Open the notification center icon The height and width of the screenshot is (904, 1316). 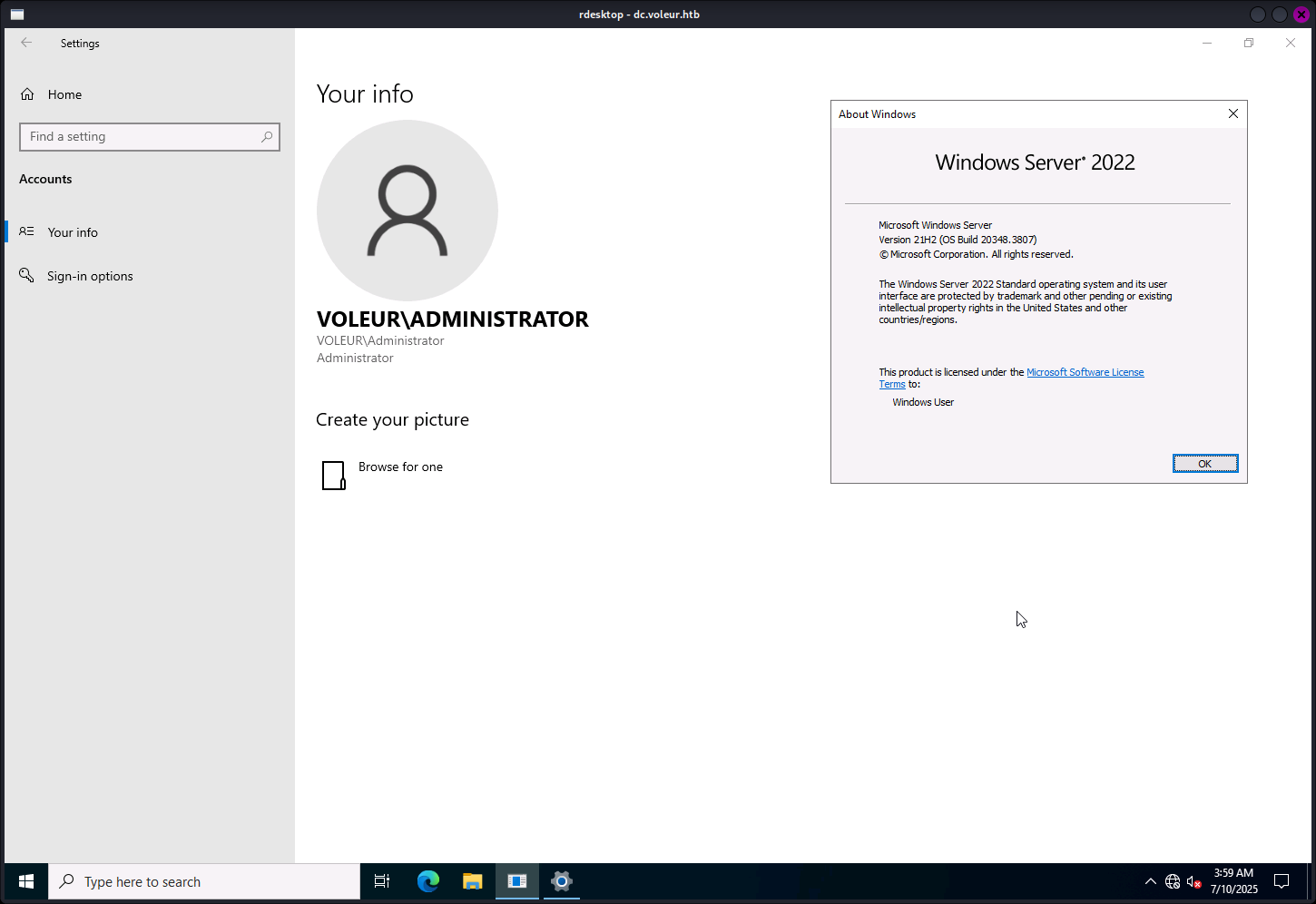coord(1282,881)
